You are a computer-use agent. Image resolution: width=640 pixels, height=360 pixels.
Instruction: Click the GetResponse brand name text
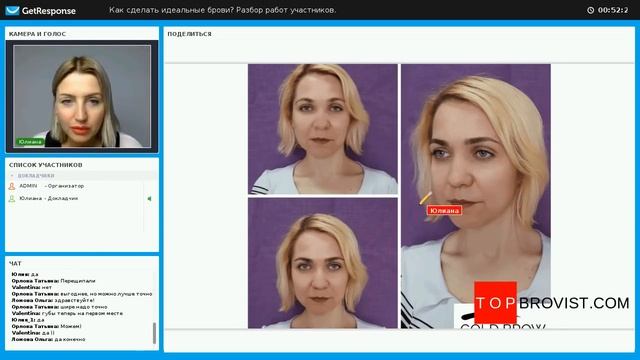49,11
